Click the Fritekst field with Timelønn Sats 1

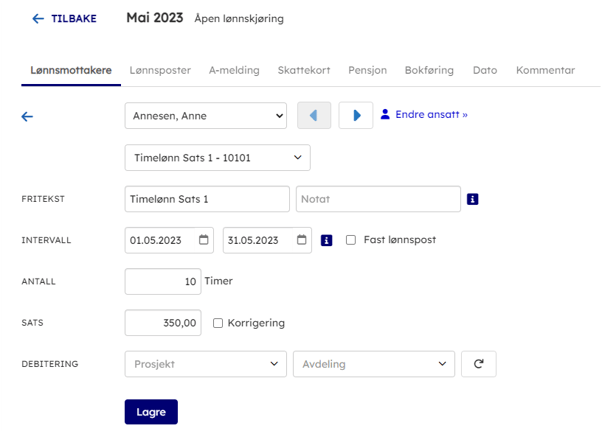(x=207, y=199)
